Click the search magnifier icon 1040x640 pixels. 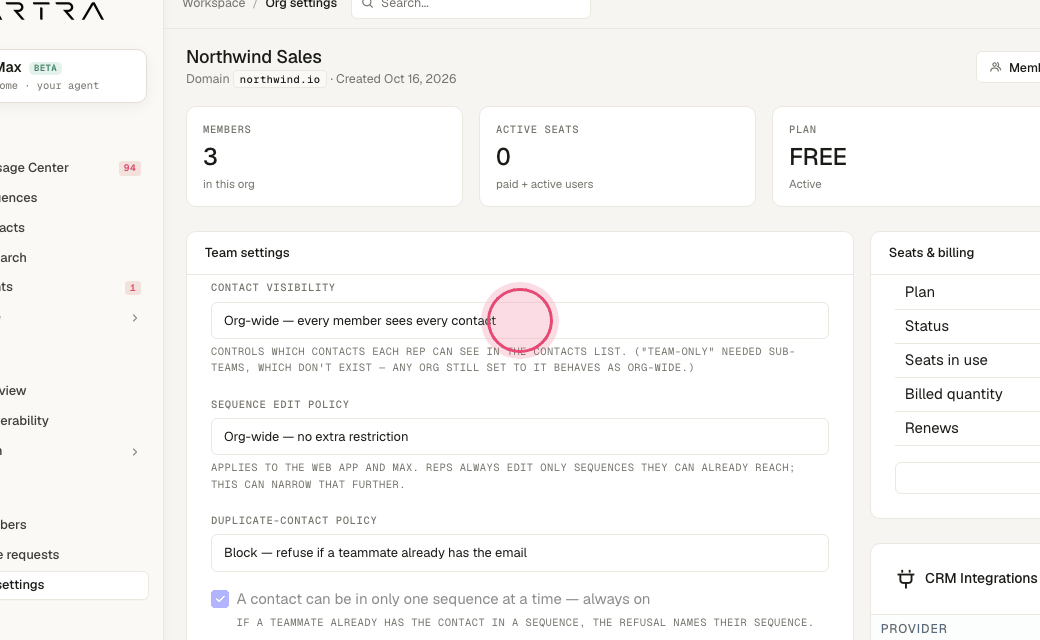pyautogui.click(x=367, y=3)
